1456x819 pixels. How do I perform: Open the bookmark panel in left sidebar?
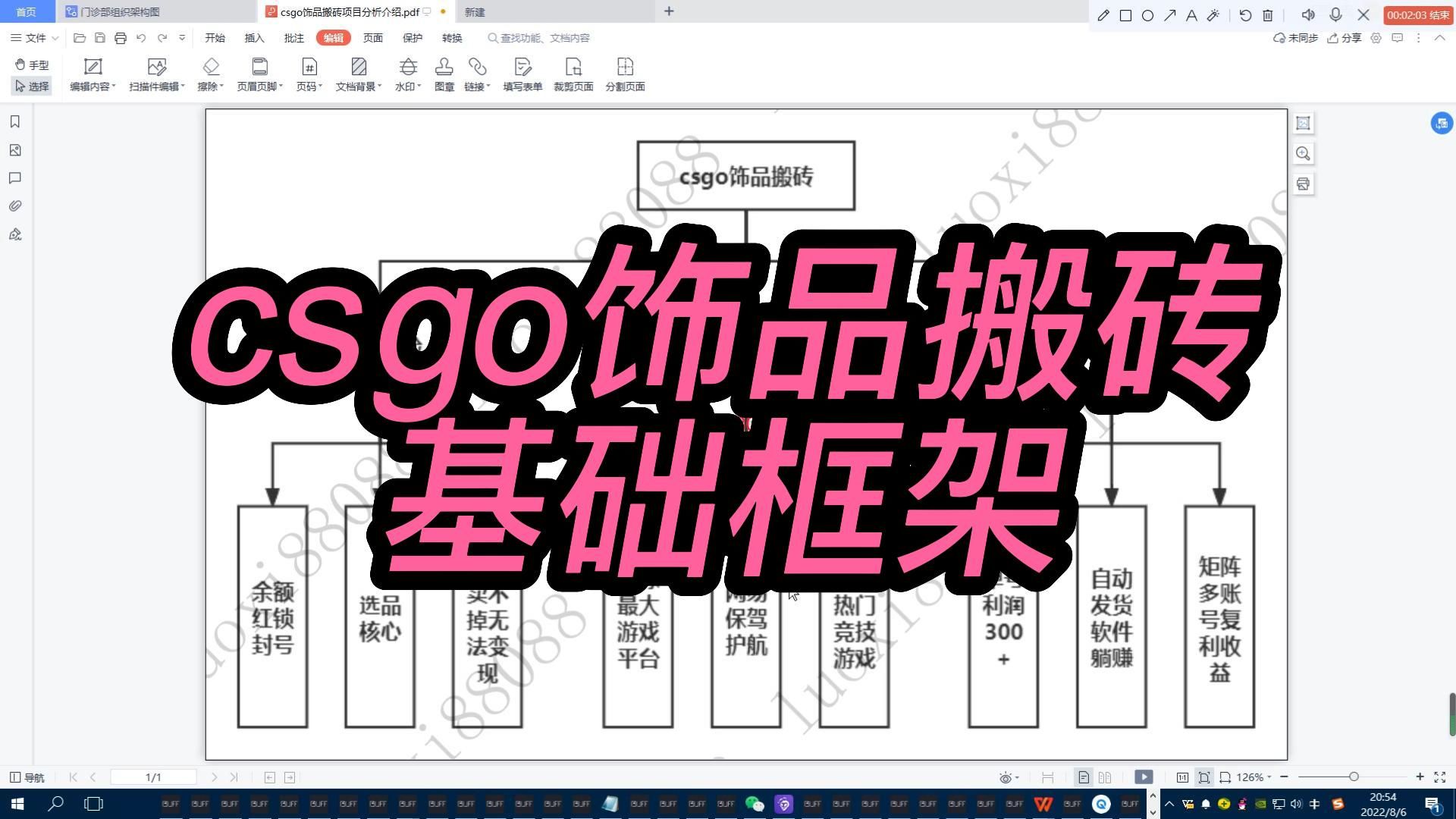point(15,121)
